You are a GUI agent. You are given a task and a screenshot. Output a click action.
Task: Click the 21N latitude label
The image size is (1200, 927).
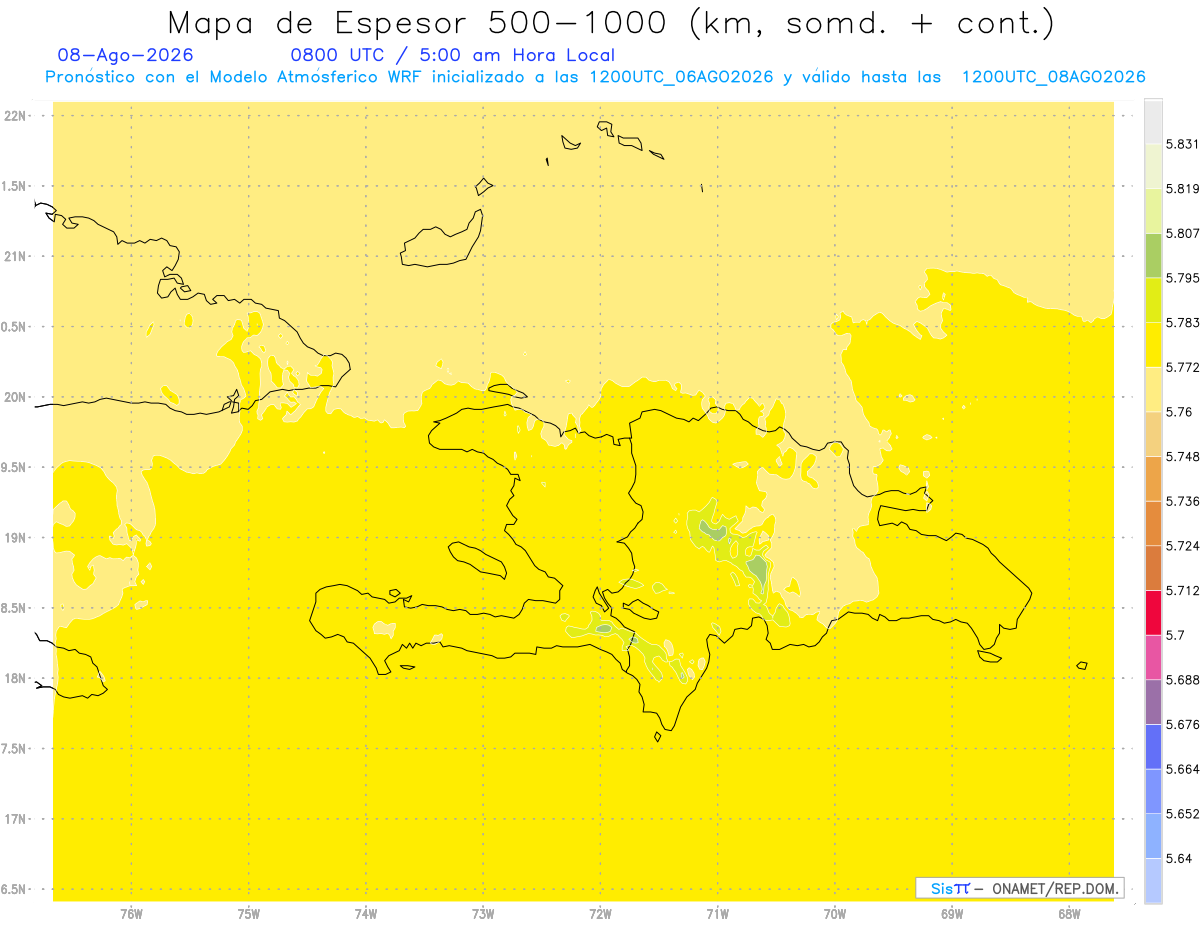[15, 257]
